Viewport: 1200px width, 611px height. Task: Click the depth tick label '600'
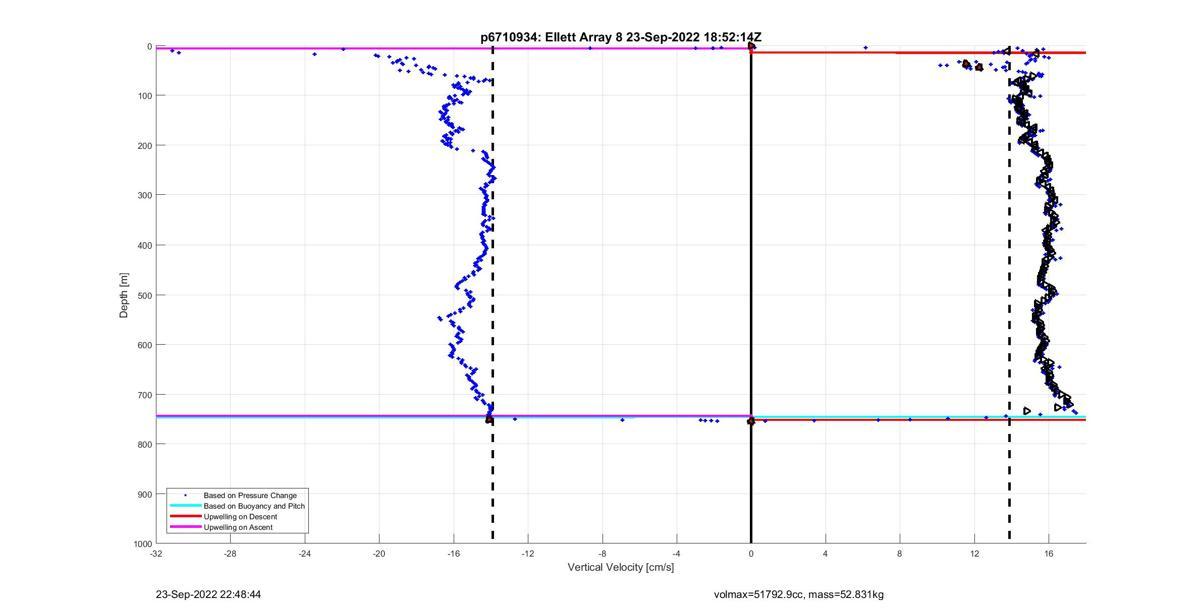coord(144,345)
